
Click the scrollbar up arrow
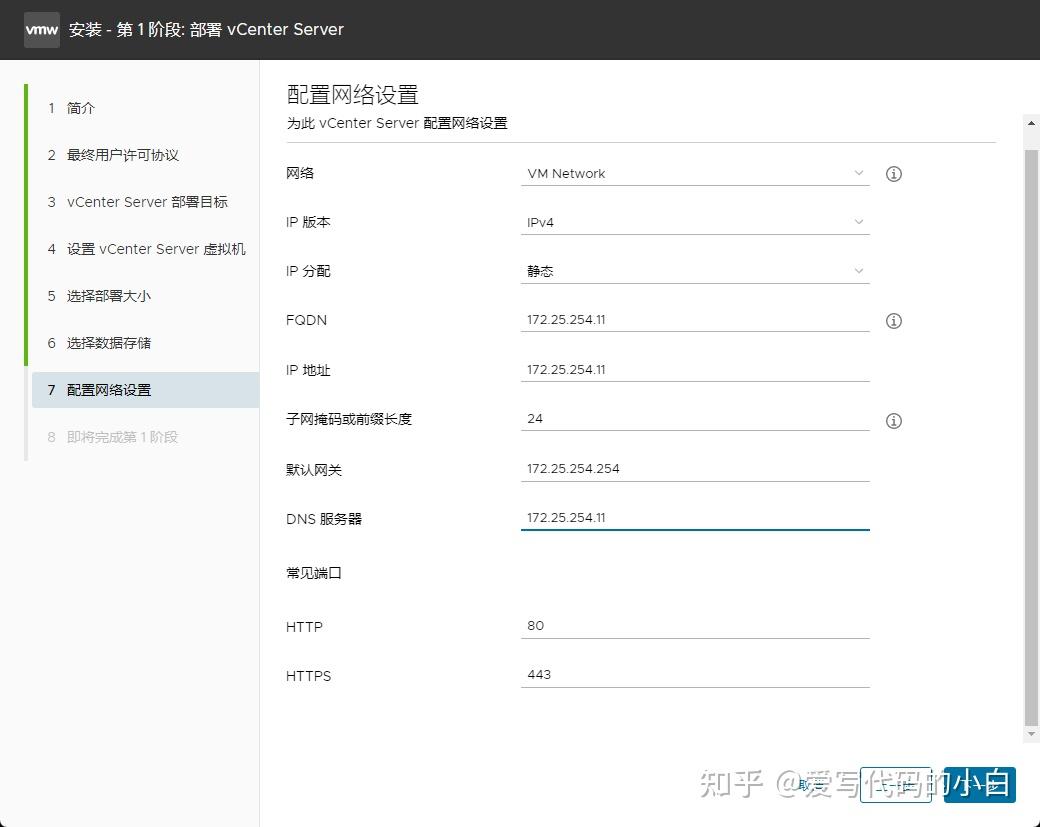1031,123
